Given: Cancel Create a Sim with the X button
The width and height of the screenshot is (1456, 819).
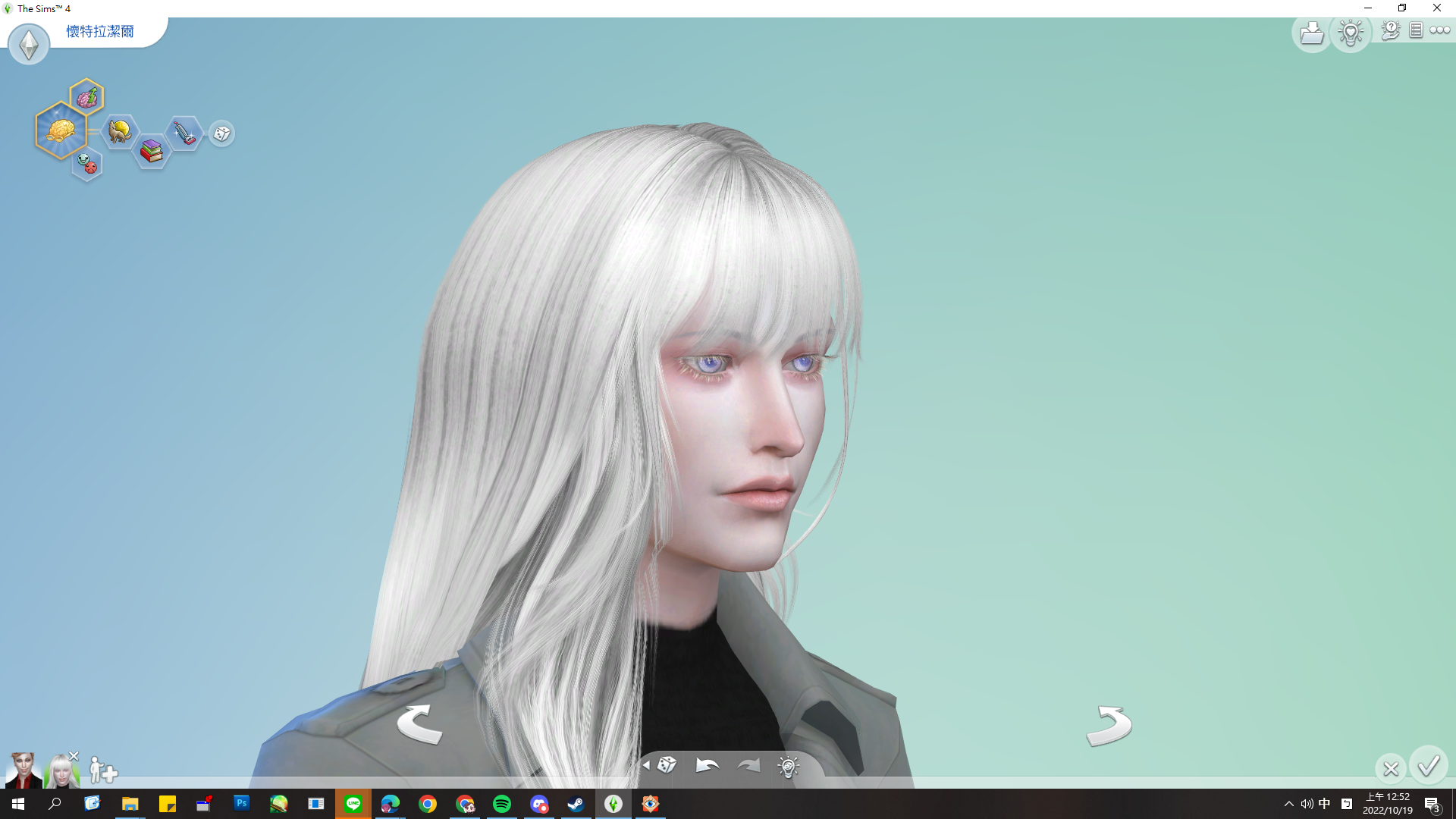Looking at the screenshot, I should pos(1391,769).
